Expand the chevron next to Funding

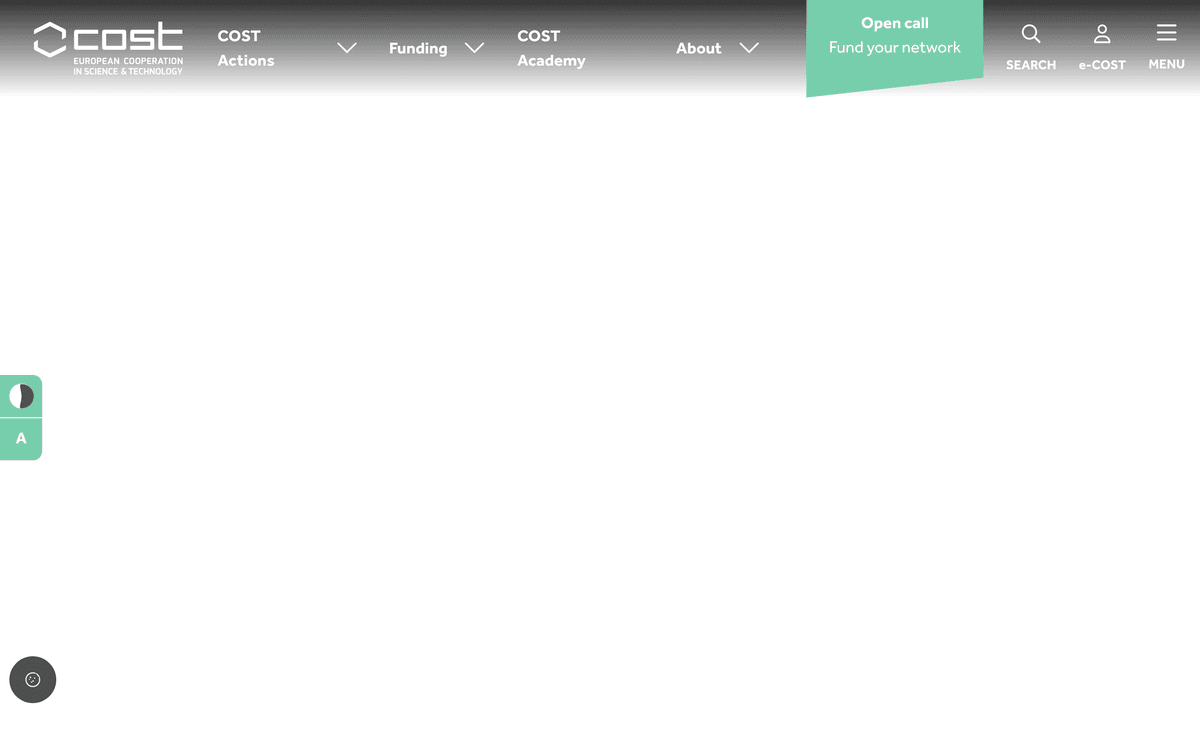tap(475, 48)
